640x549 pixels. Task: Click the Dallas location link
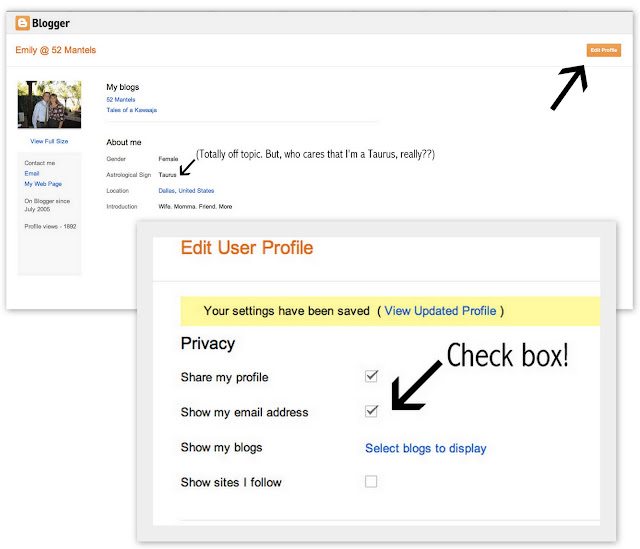[x=167, y=191]
